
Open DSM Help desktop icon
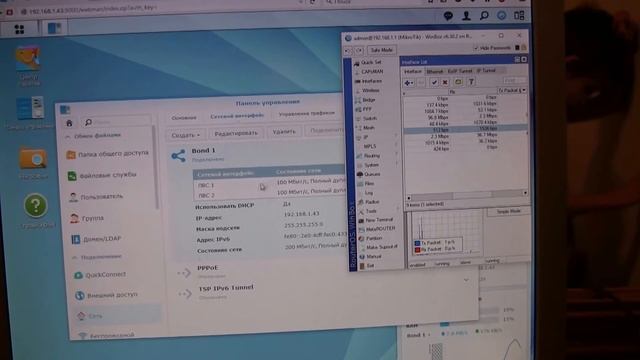point(36,205)
